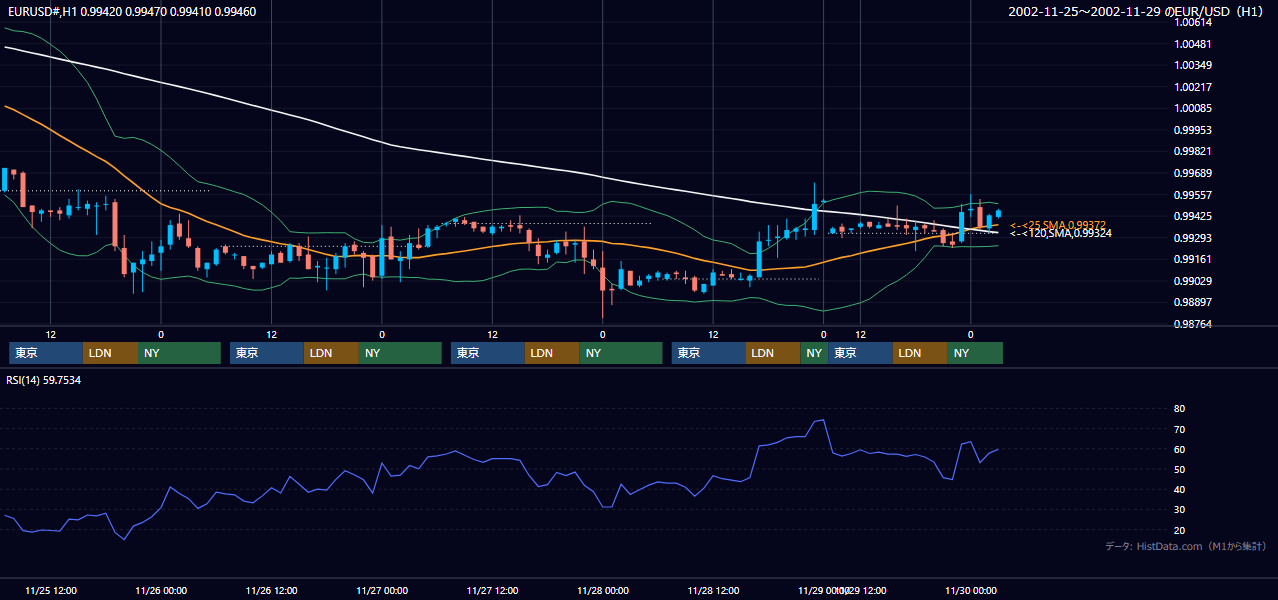
Task: Click the 11/26 12:00 date label
Action: coord(272,590)
